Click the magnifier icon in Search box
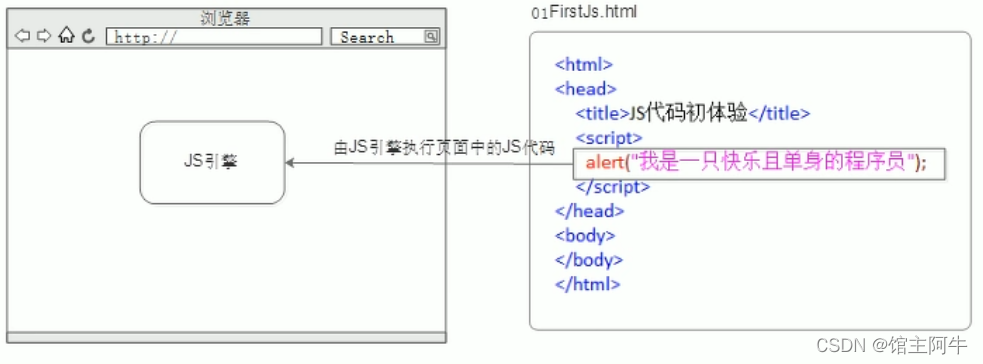 click(x=431, y=36)
